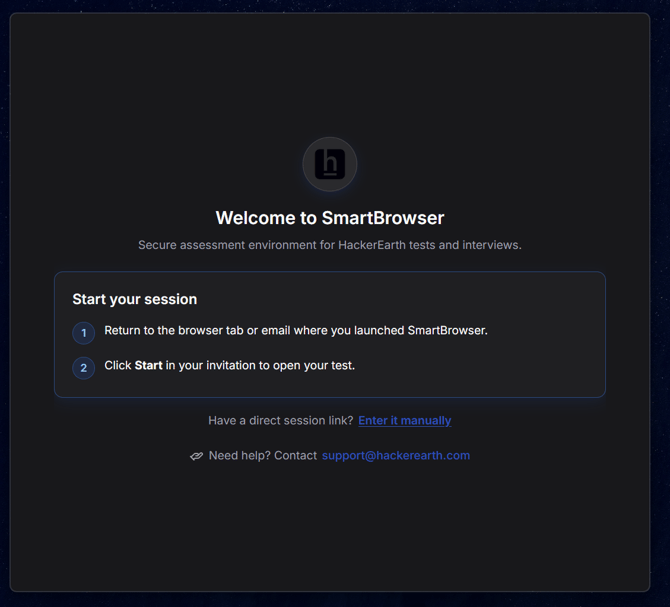
Task: Click the Secure assessment environment subtitle
Action: 330,245
